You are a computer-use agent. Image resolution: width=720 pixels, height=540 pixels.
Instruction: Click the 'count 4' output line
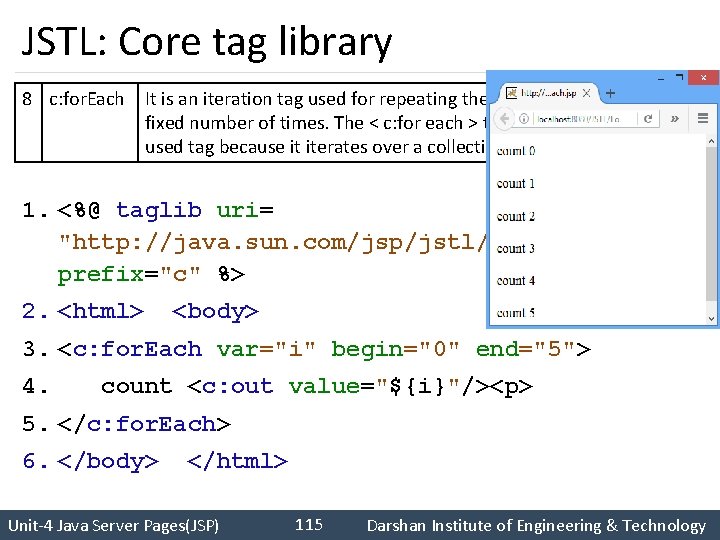516,281
